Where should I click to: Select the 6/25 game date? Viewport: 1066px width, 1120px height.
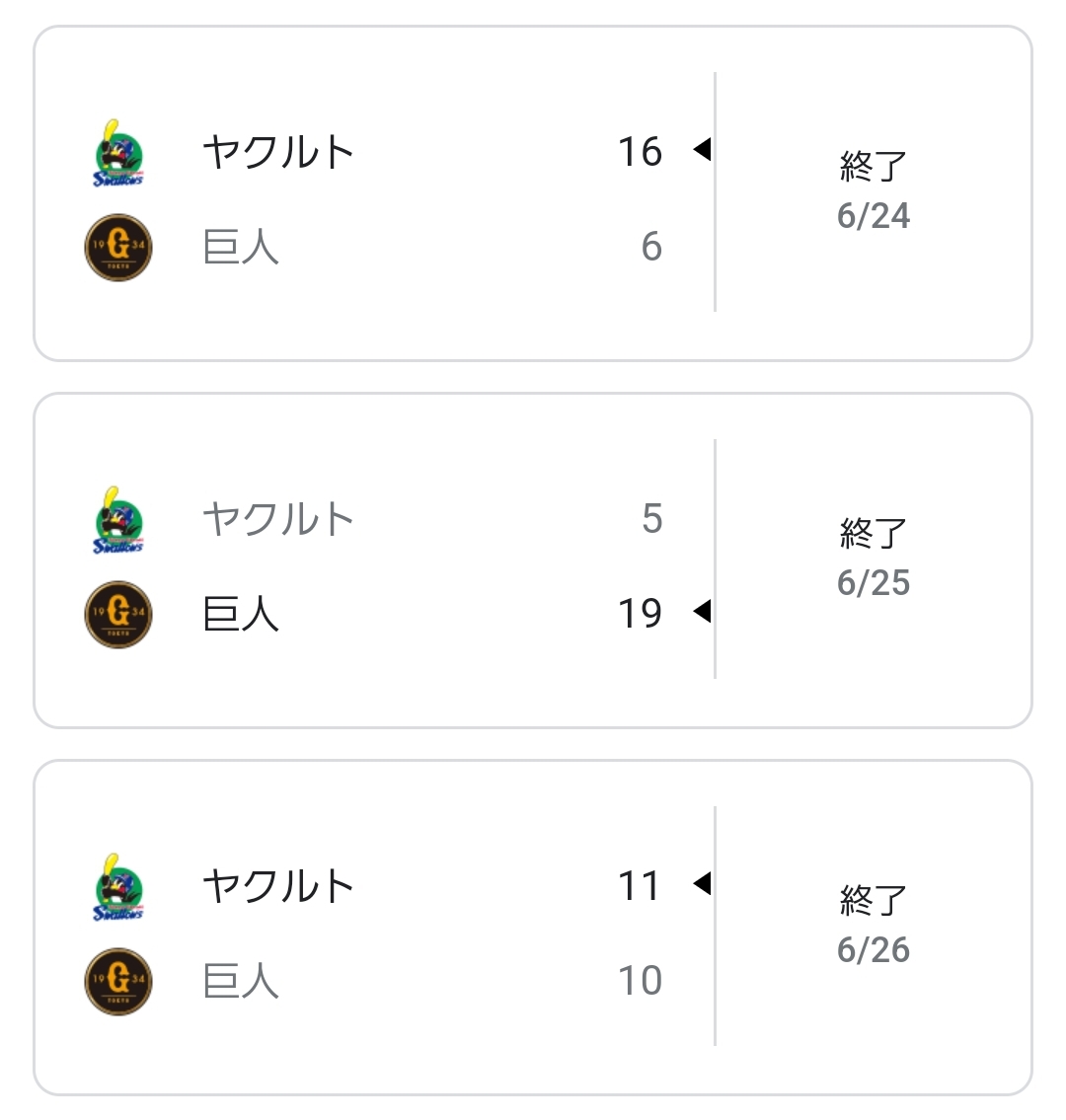click(874, 583)
